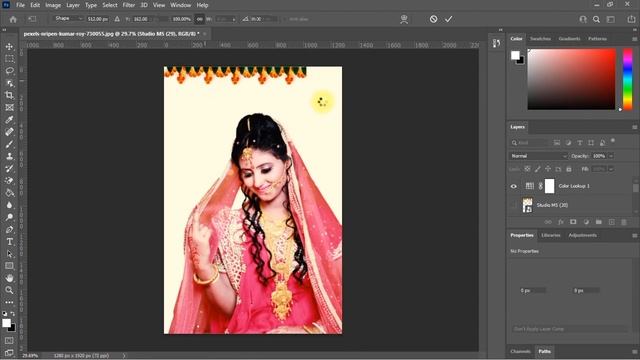The height and width of the screenshot is (360, 640).
Task: Toggle the shape layer filter
Action: click(x=591, y=142)
